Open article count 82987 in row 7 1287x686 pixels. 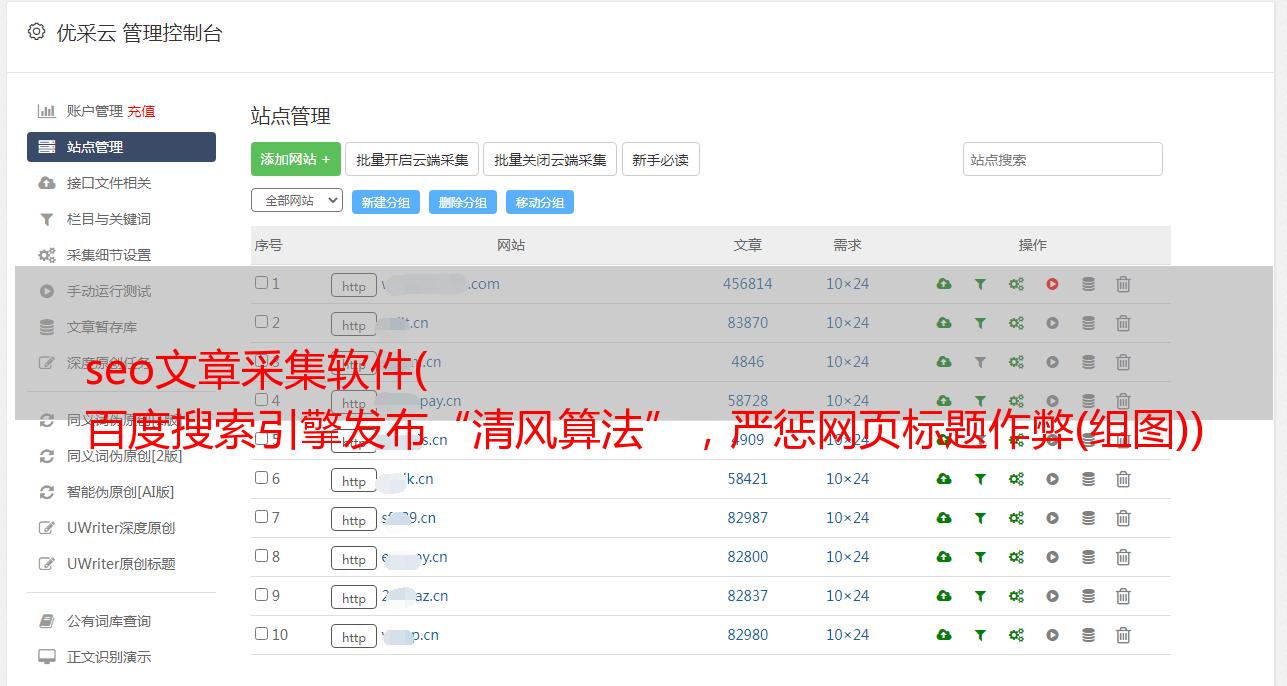tap(748, 518)
